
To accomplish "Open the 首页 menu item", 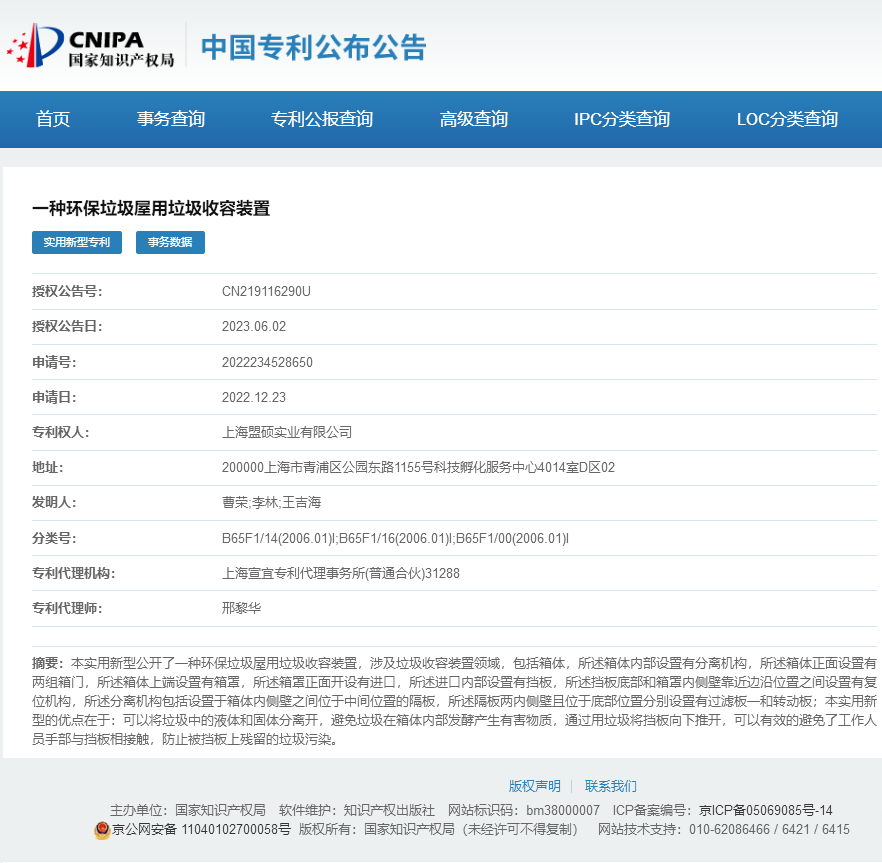I will coord(53,119).
